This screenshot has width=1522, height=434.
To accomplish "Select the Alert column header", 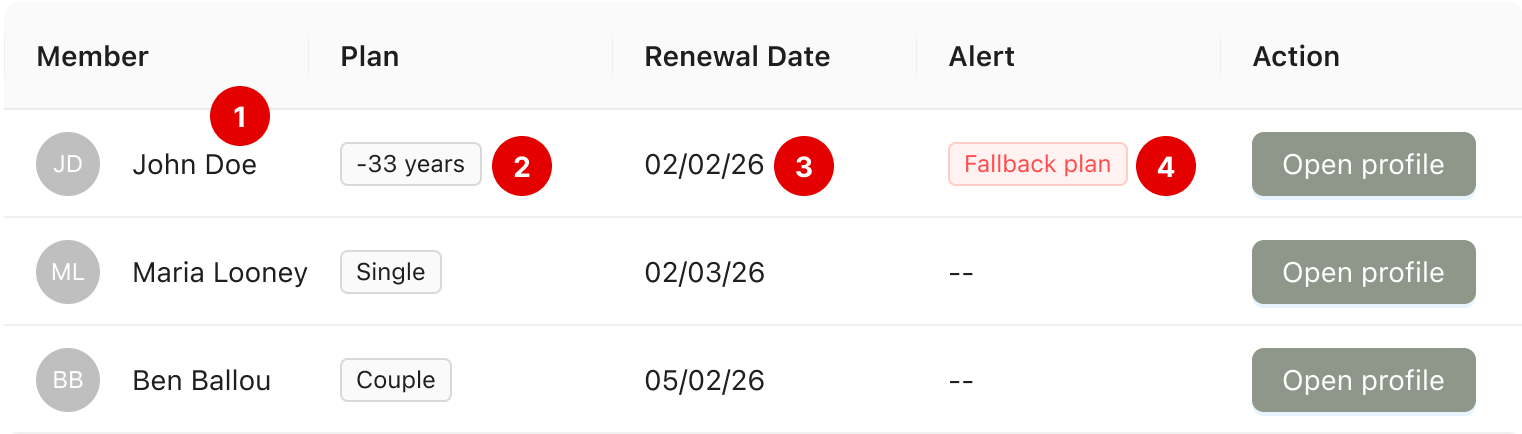I will (982, 57).
